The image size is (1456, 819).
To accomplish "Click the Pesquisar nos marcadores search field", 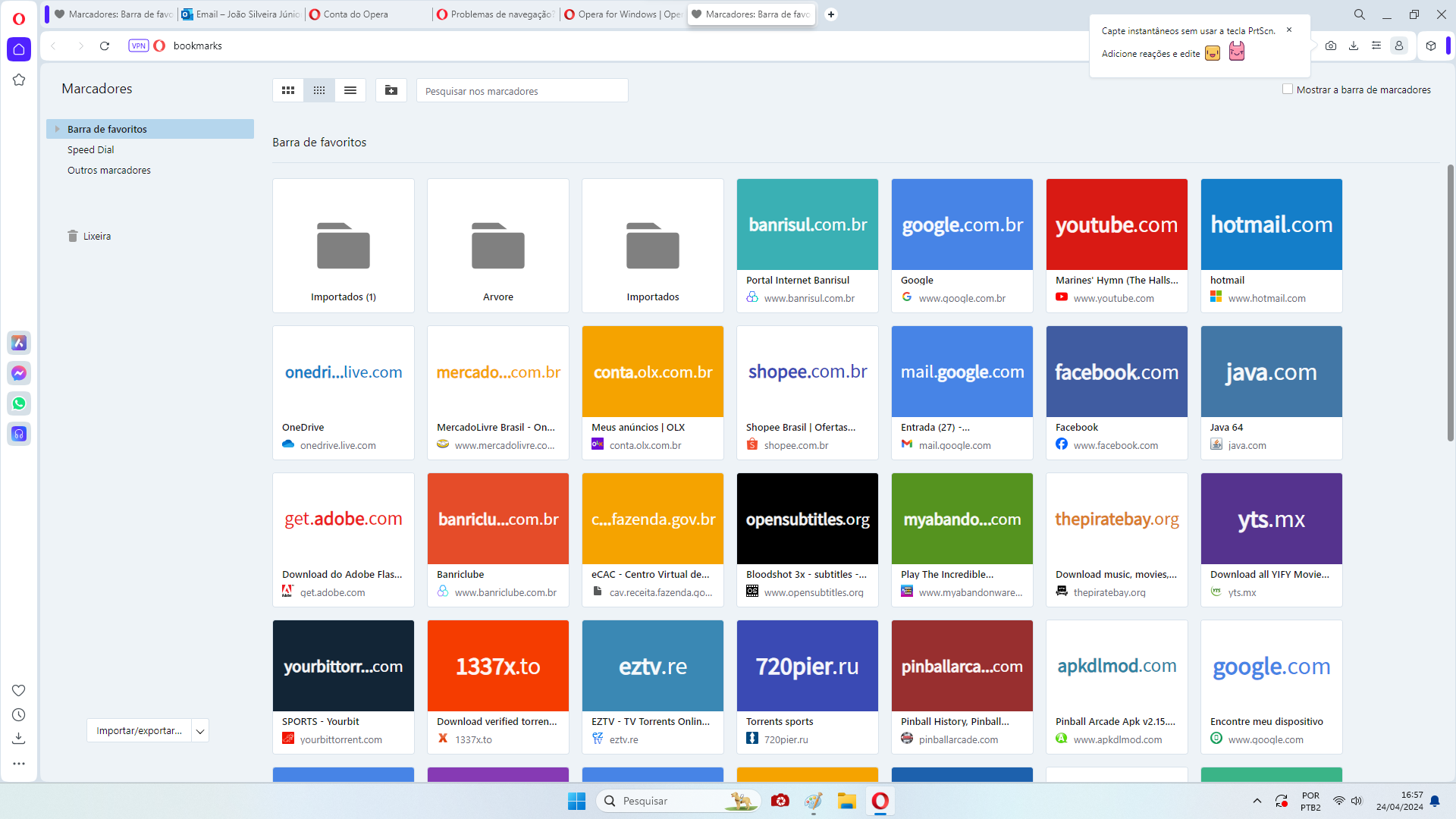I will click(x=522, y=91).
